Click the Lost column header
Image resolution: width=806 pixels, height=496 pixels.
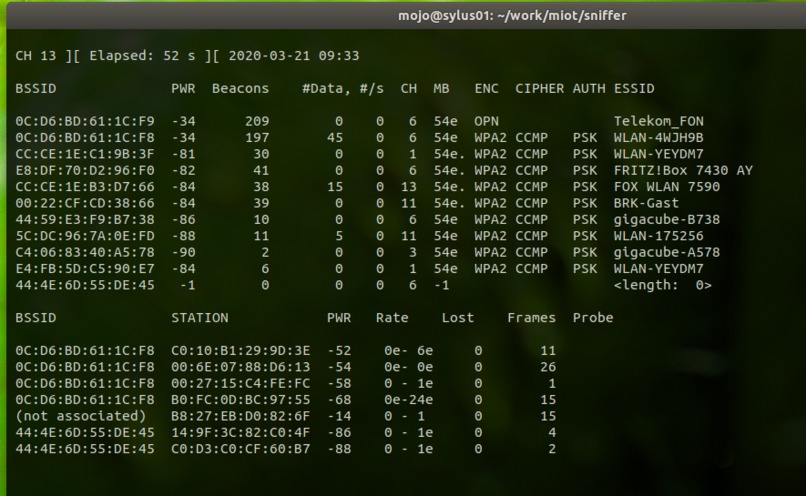point(457,318)
